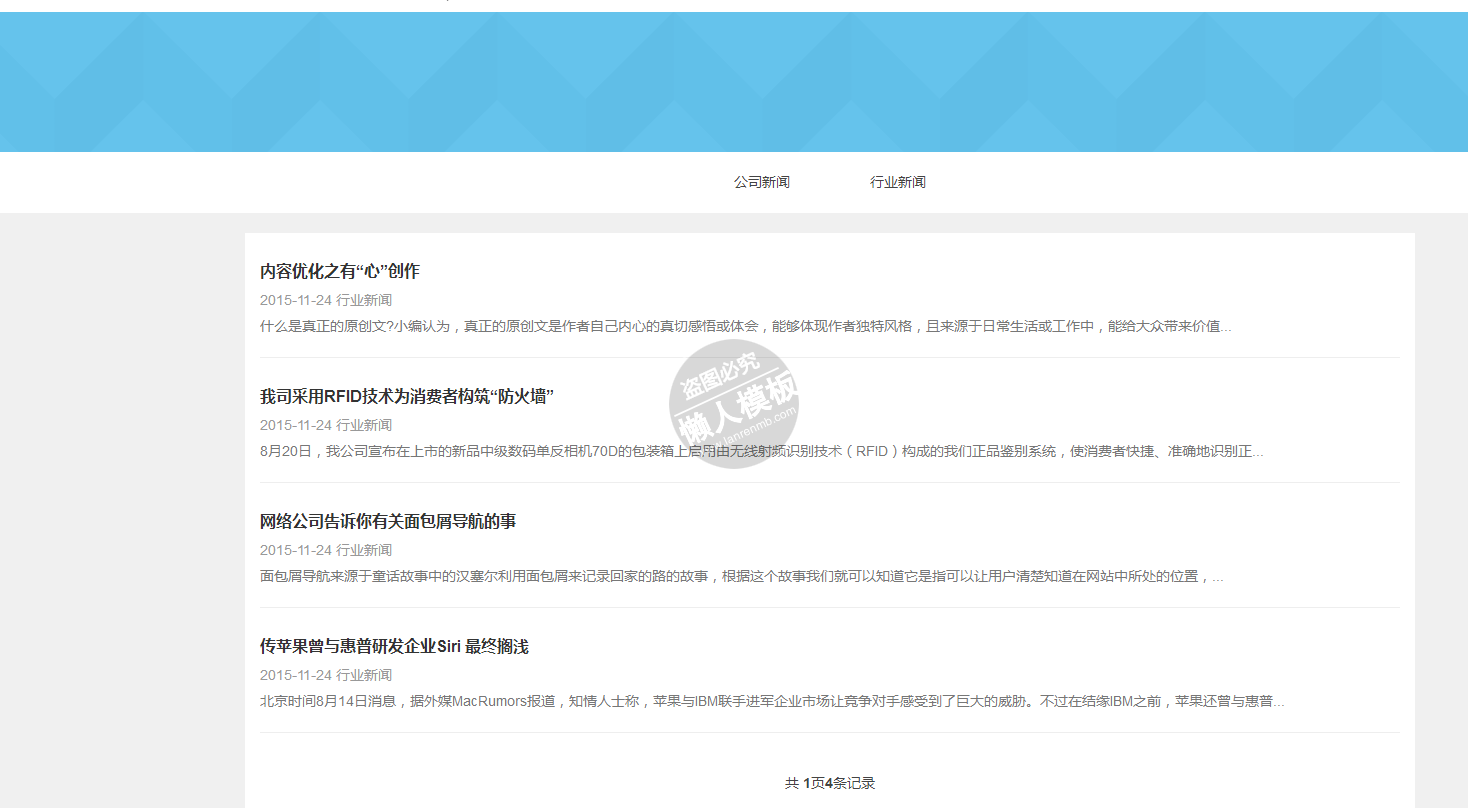
Task: Click the 2015-11-24 date under 内容优化 article
Action: point(295,300)
